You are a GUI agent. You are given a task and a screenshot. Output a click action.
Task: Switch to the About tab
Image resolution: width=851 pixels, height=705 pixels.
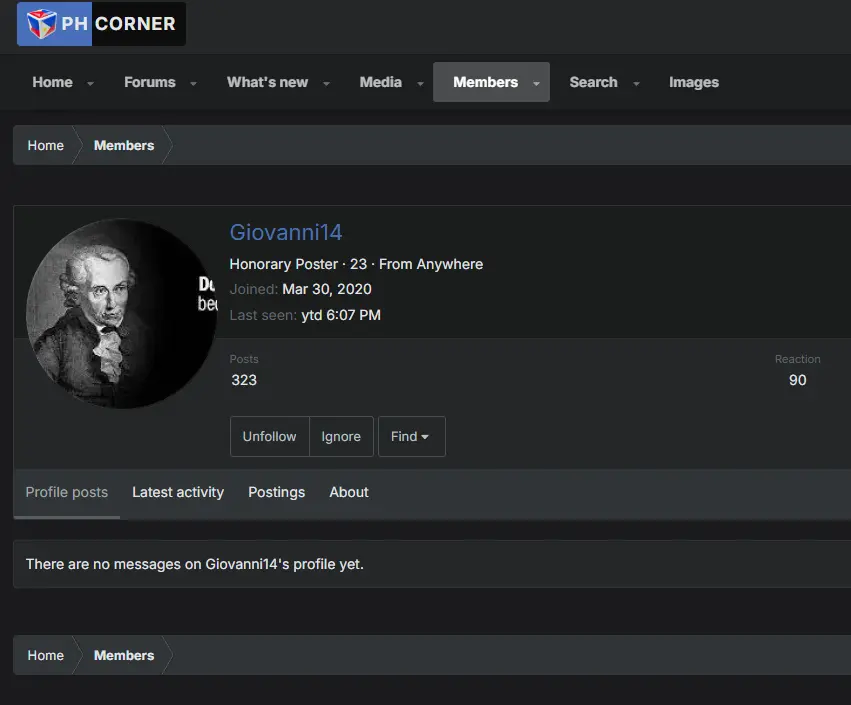349,492
